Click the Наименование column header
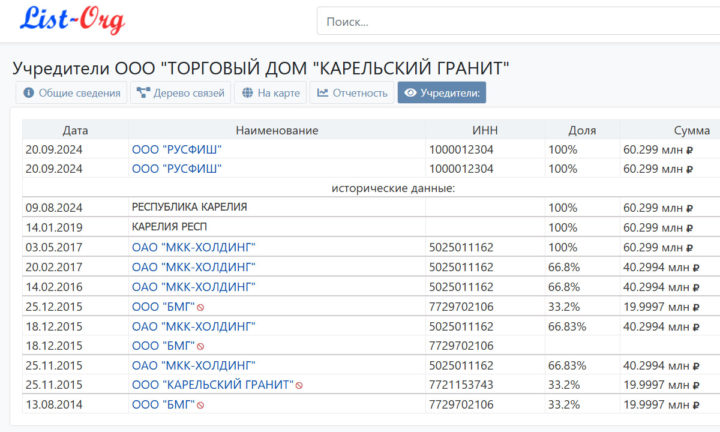The width and height of the screenshot is (720, 432). click(277, 130)
